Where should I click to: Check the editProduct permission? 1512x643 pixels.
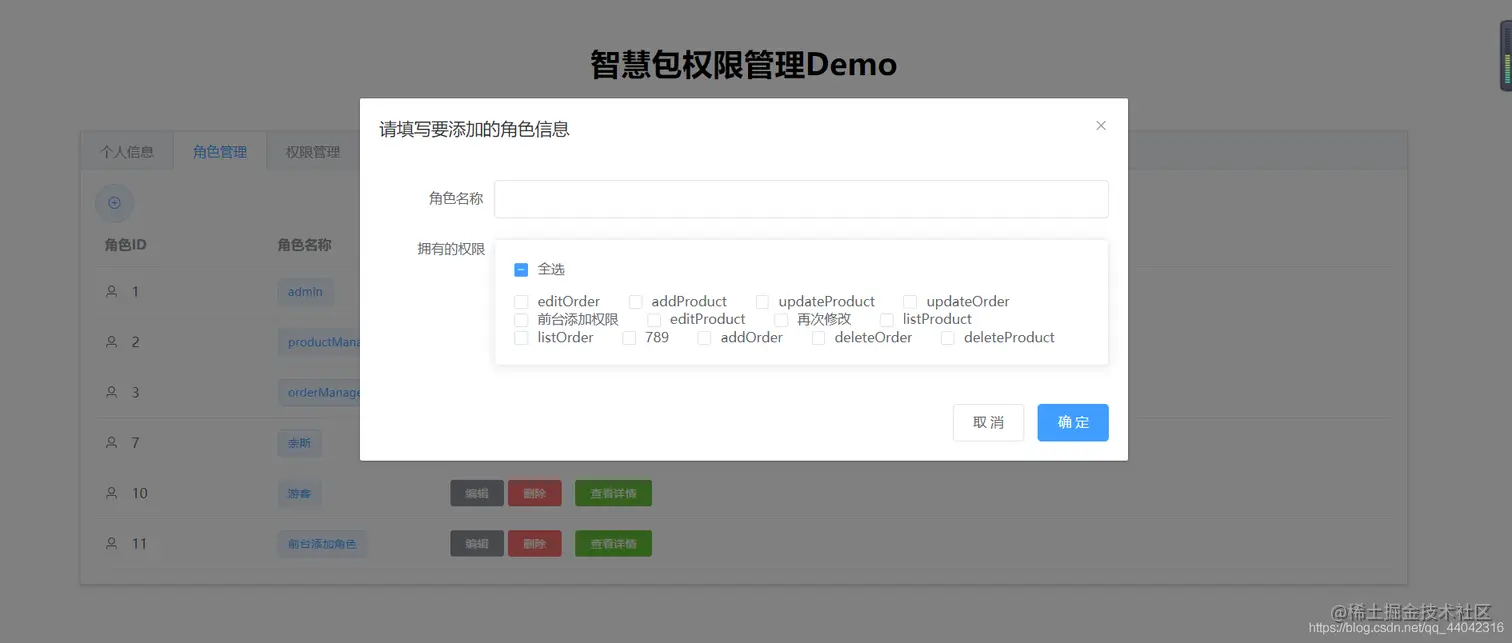point(654,320)
